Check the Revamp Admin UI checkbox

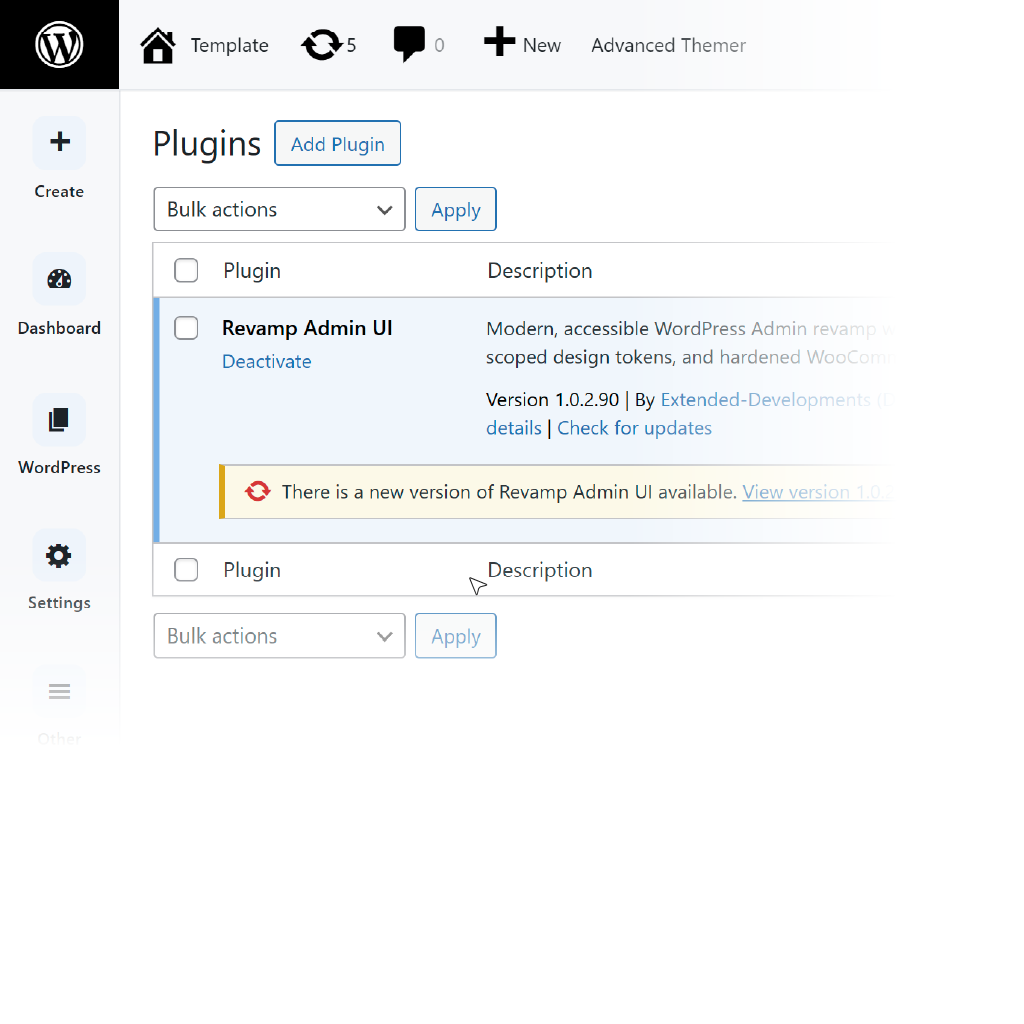pos(186,328)
